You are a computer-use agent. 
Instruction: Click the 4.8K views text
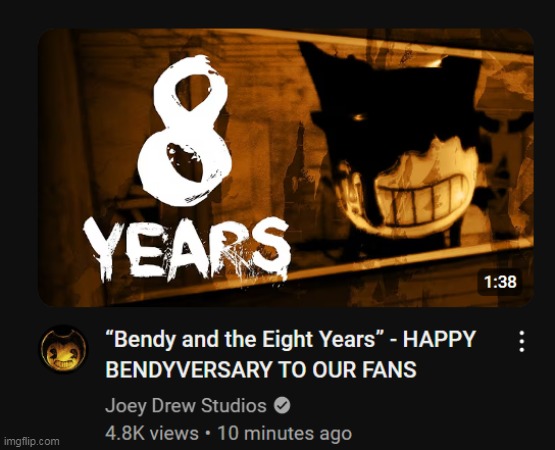coord(152,434)
